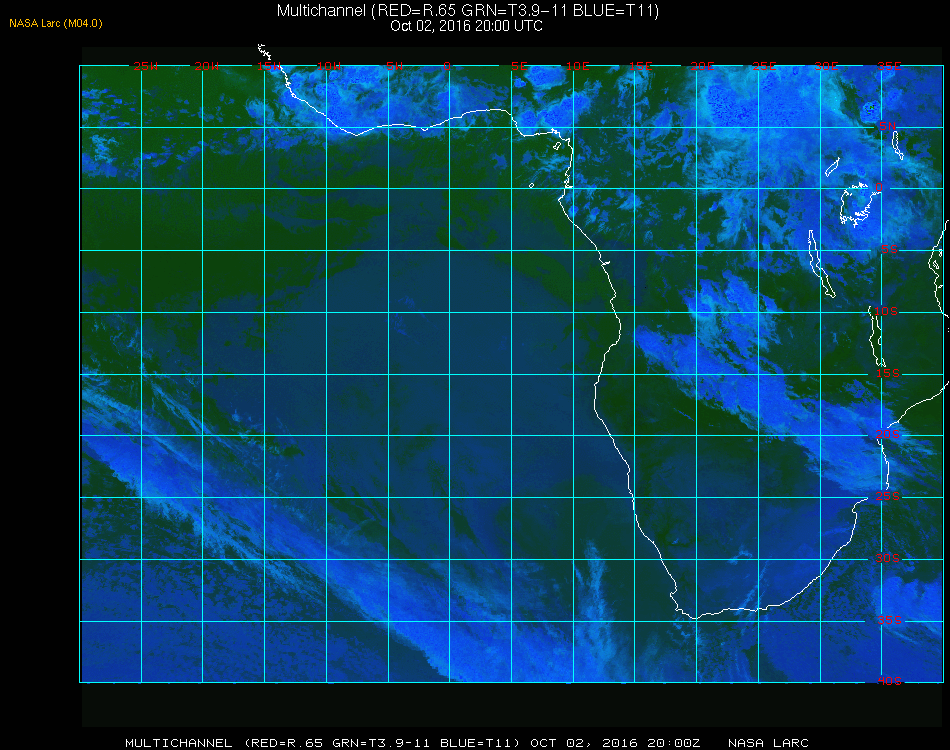Click the date line Oct 02, 2016 20:00 UTC
Viewport: 950px width, 750px height.
point(466,26)
